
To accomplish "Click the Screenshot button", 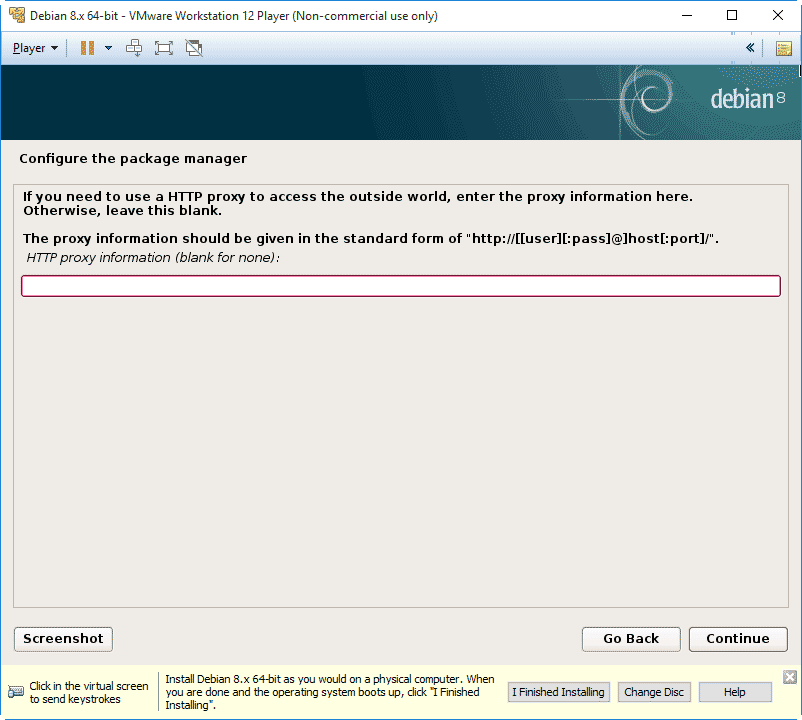I will pos(63,639).
